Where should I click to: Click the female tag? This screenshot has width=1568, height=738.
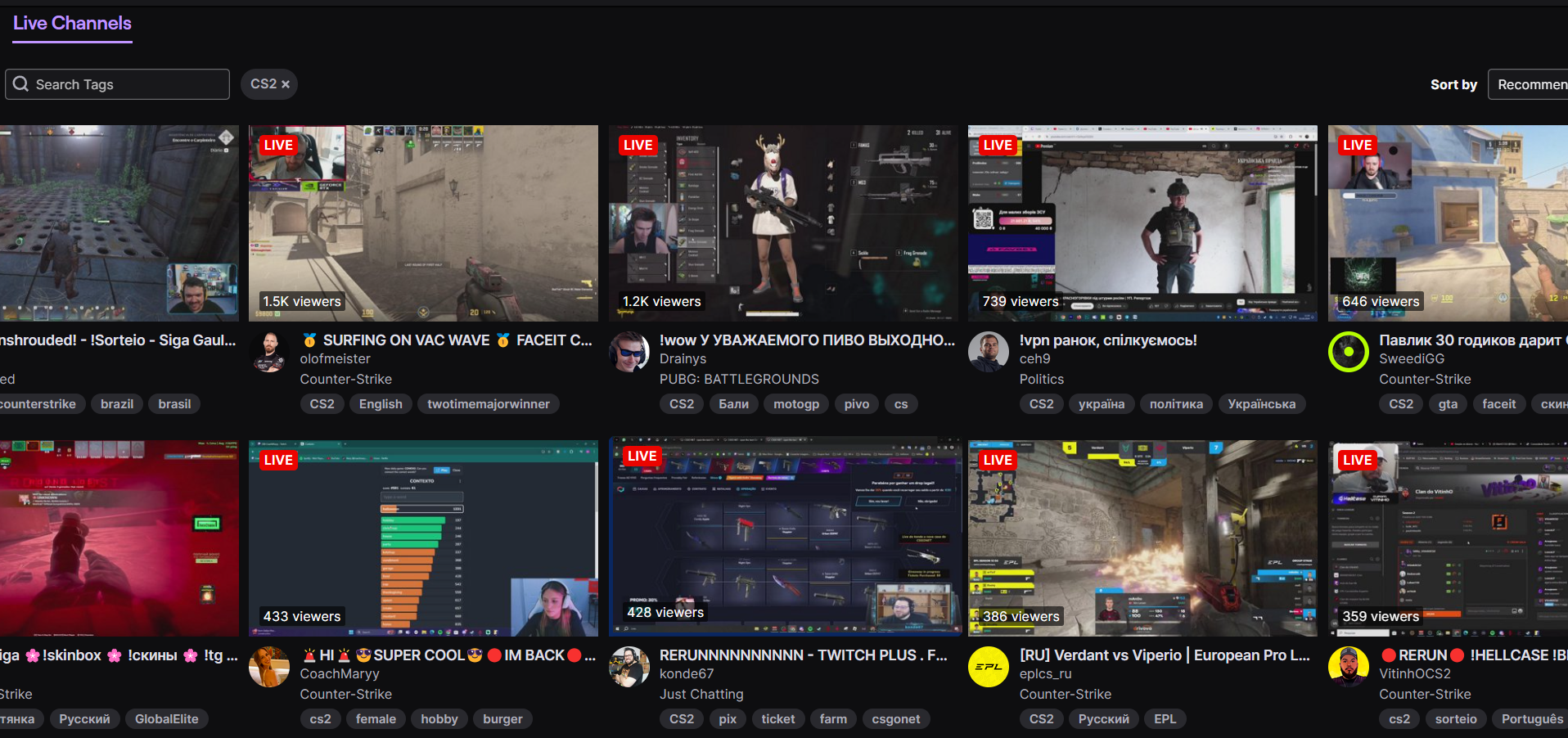376,719
